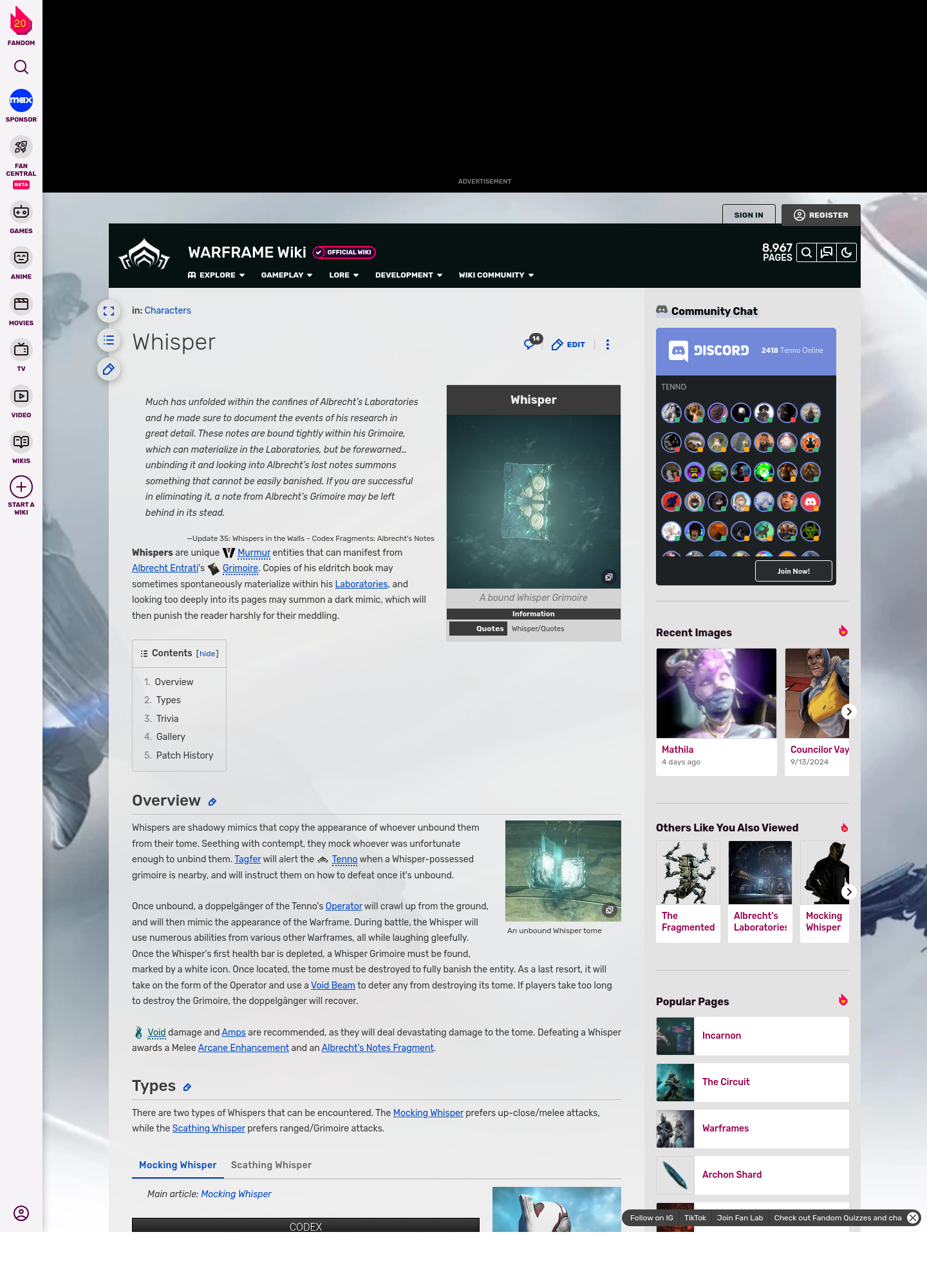Viewport: 927px width, 1288px height.
Task: Toggle dark theme with the moon icon
Action: click(847, 252)
